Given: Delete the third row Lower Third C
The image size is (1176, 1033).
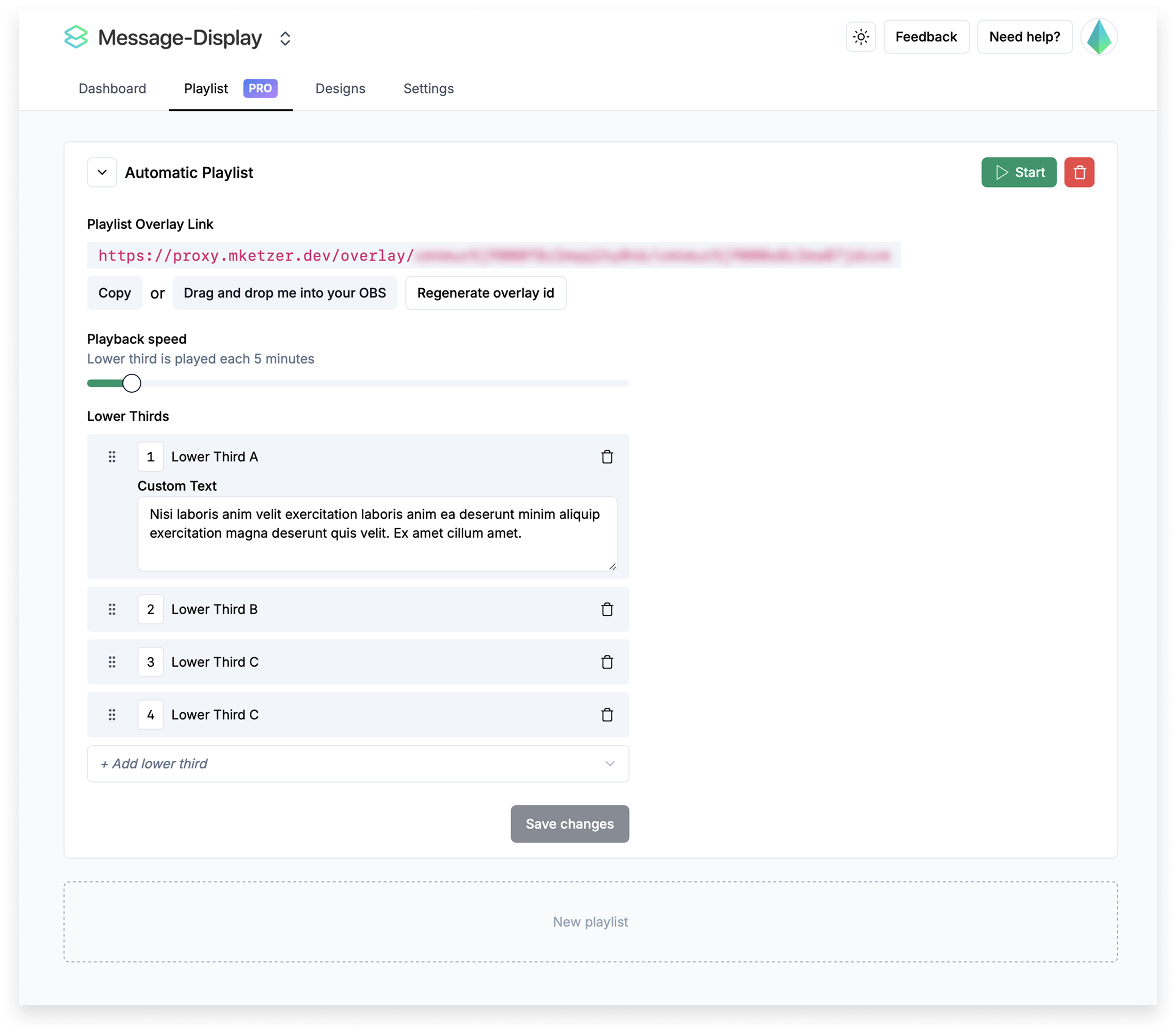Looking at the screenshot, I should pyautogui.click(x=607, y=662).
